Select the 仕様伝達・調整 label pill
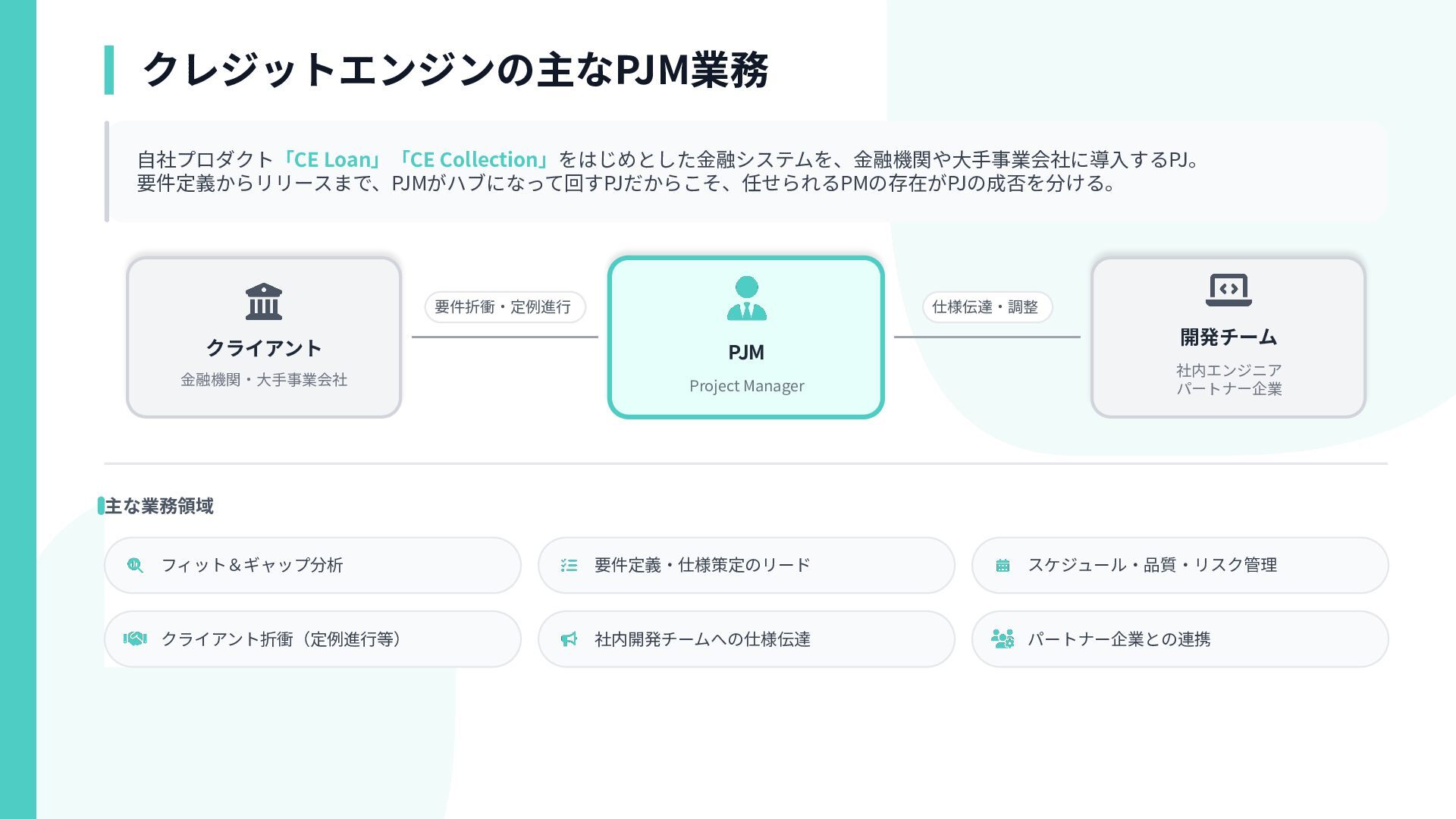 tap(985, 307)
